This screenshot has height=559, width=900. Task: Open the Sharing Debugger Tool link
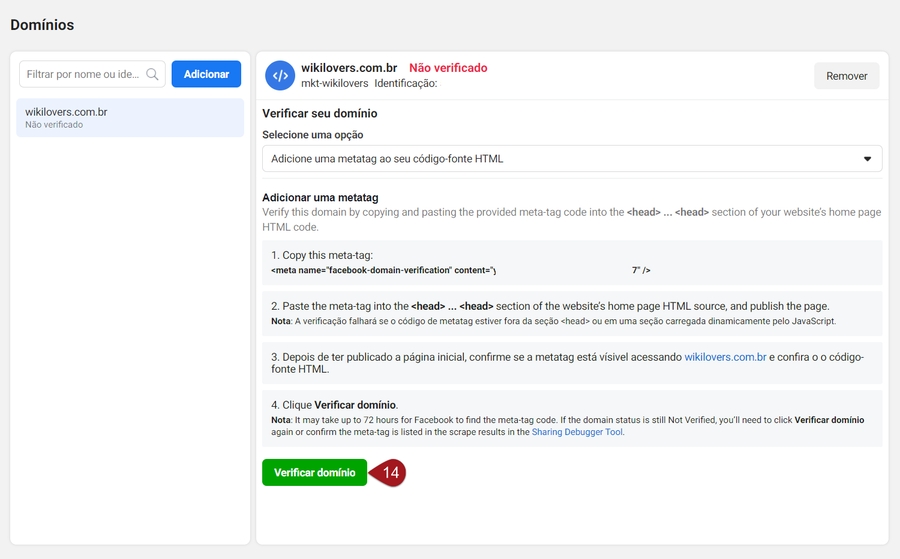(x=577, y=433)
